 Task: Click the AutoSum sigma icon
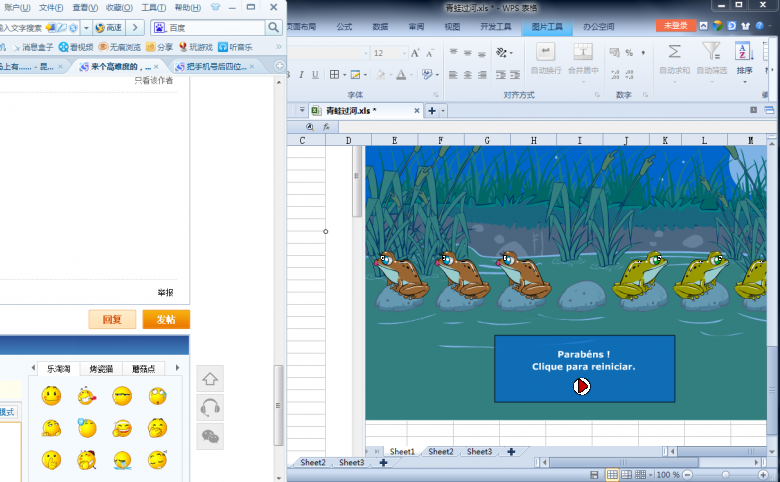[674, 51]
